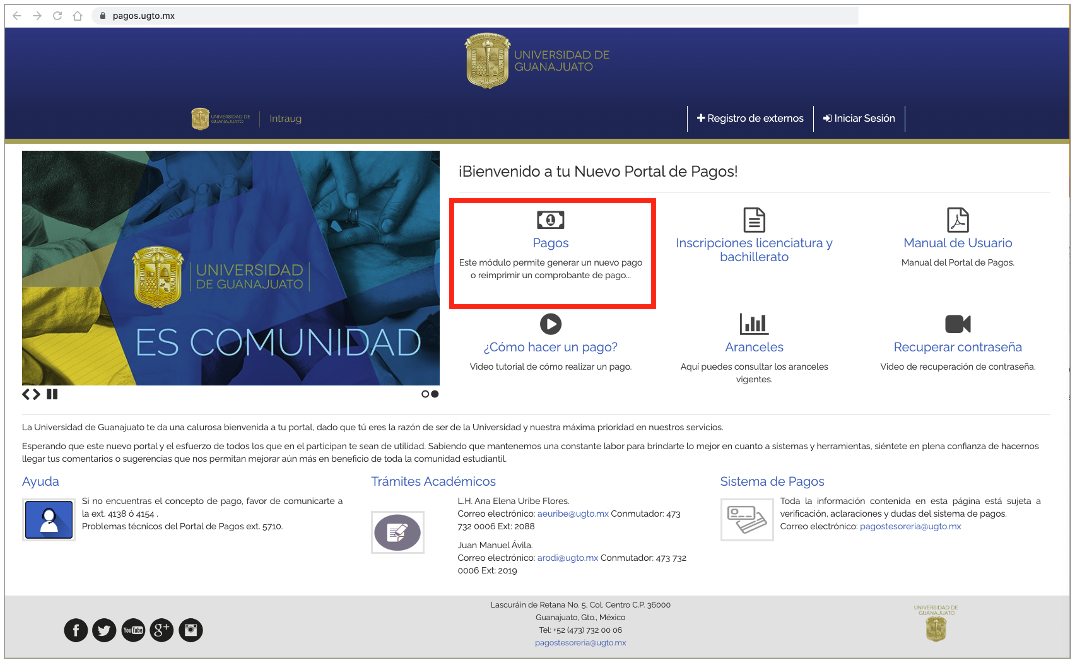Click the footer Universidad de Guanajuato logo
Image resolution: width=1075 pixels, height=663 pixels.
click(x=936, y=623)
